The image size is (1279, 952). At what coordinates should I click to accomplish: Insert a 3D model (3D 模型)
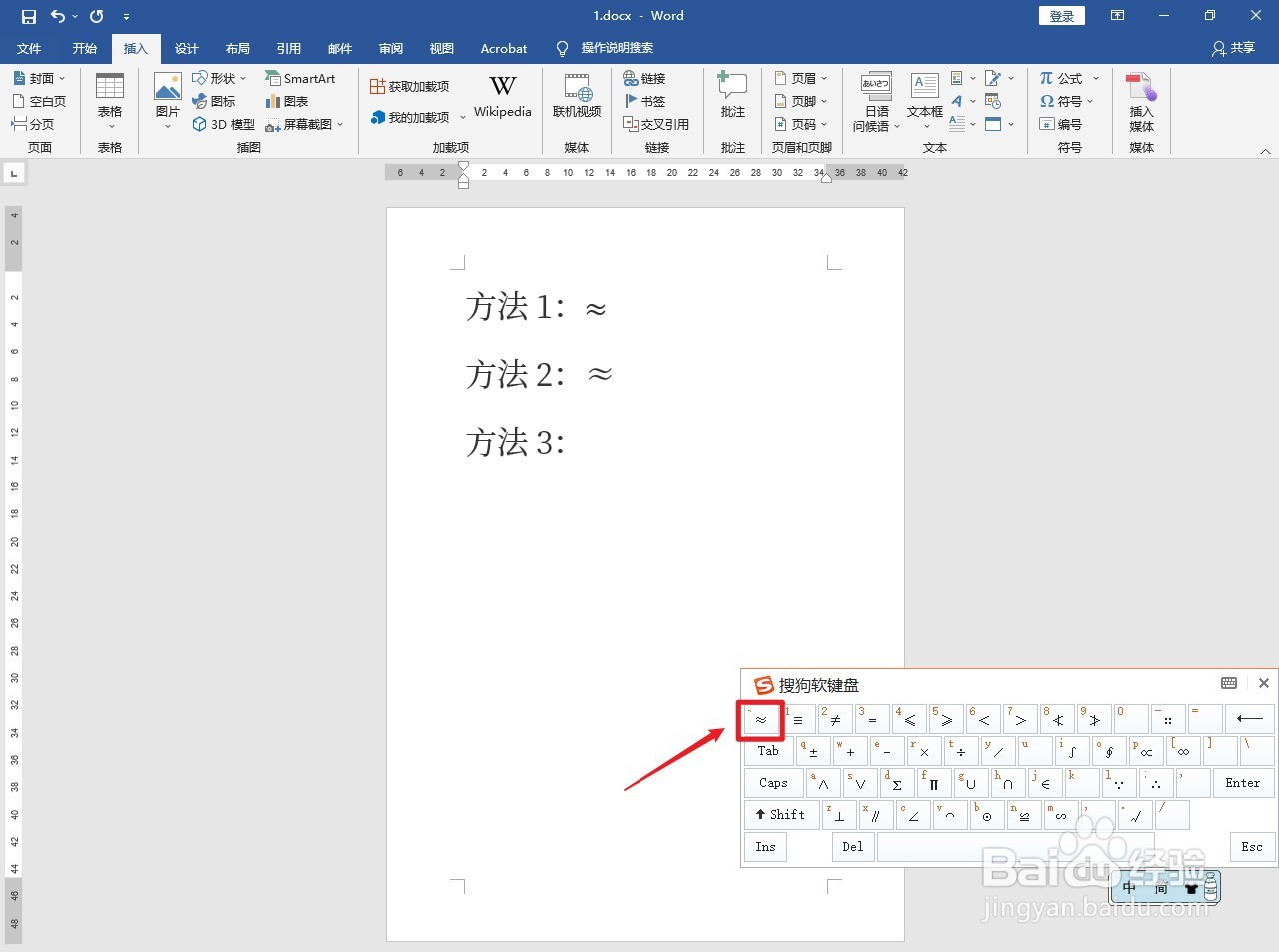click(x=224, y=124)
